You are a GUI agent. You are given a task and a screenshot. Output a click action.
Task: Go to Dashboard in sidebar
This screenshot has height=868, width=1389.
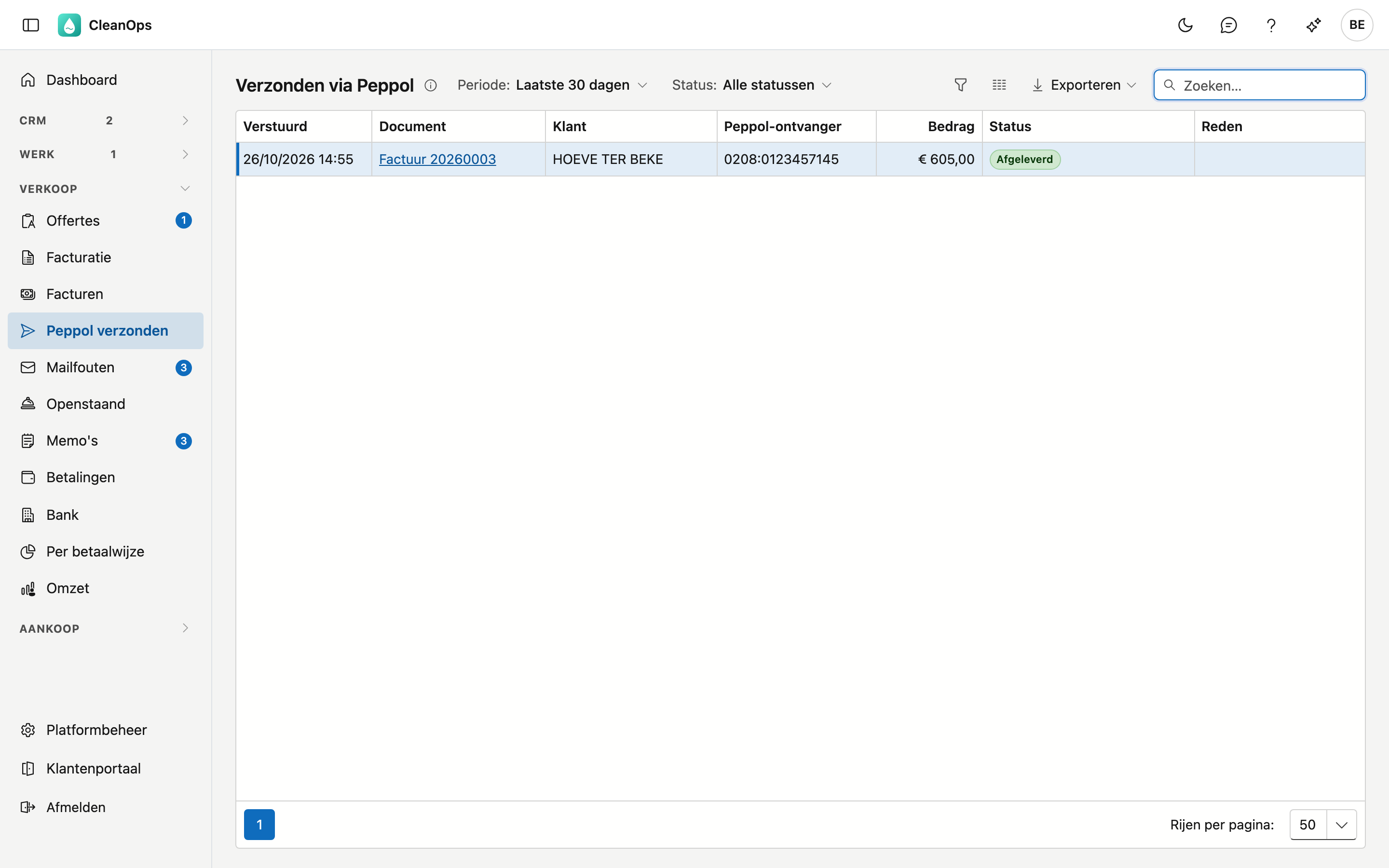point(106,80)
